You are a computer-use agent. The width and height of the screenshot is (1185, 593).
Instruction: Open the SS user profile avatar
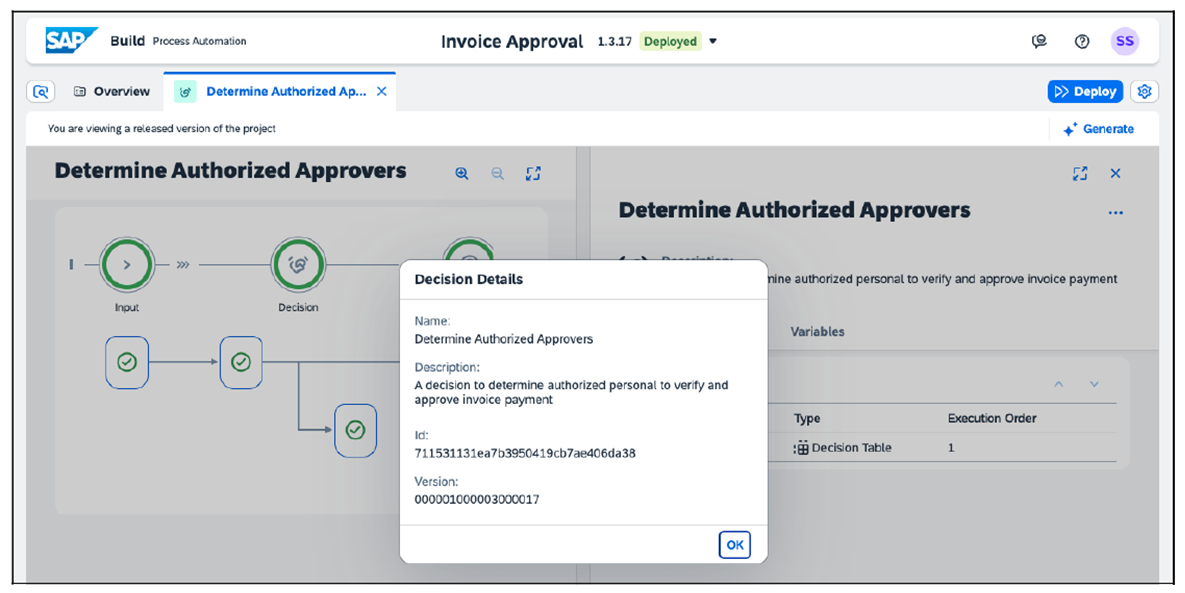pos(1124,41)
